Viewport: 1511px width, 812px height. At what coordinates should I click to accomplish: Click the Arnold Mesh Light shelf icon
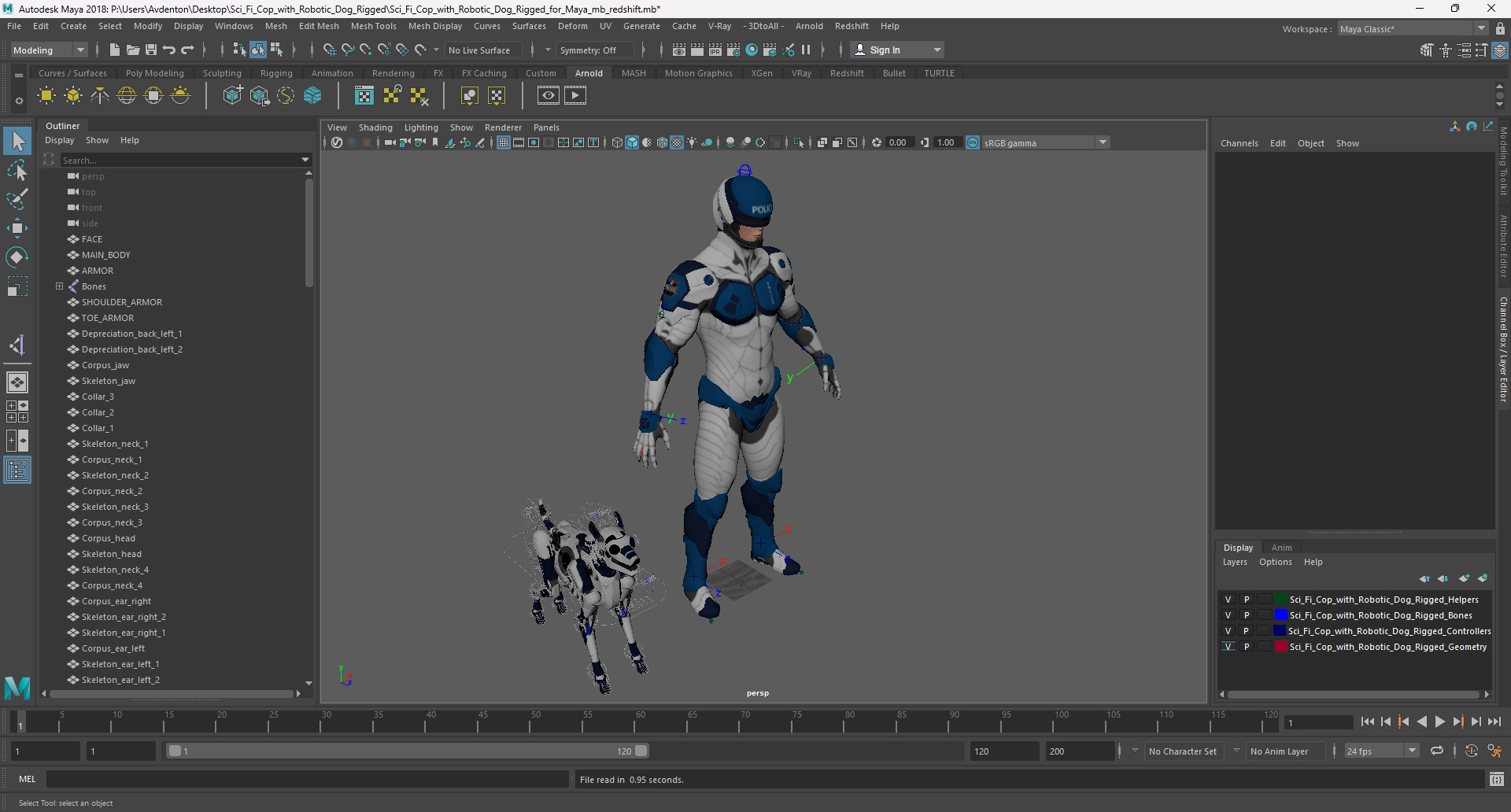[73, 96]
